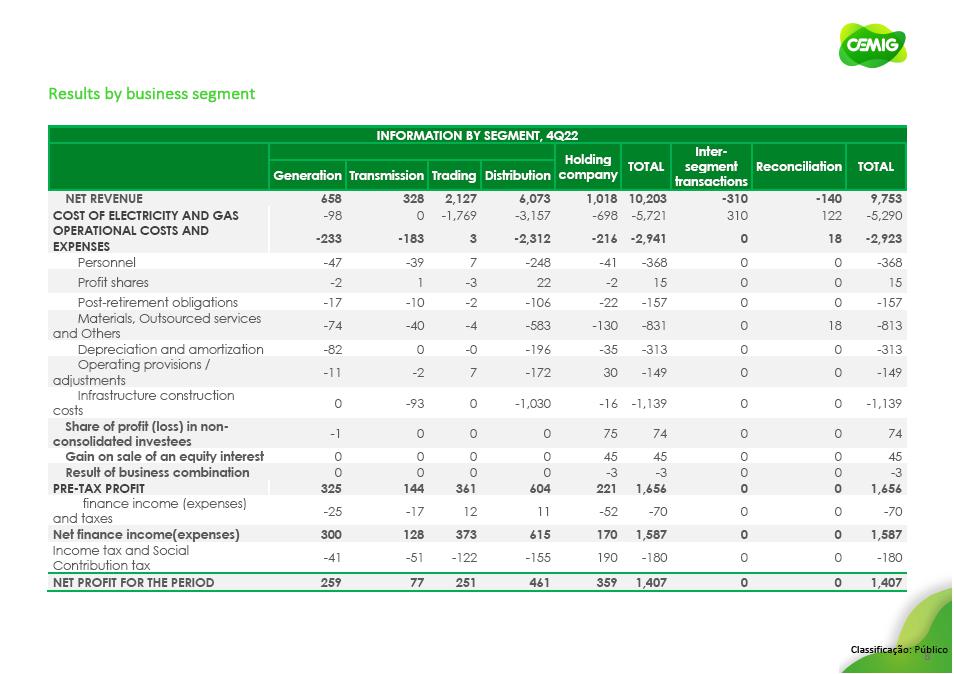The image size is (954, 674).
Task: Select Distribution net profit value 461
Action: coord(540,583)
